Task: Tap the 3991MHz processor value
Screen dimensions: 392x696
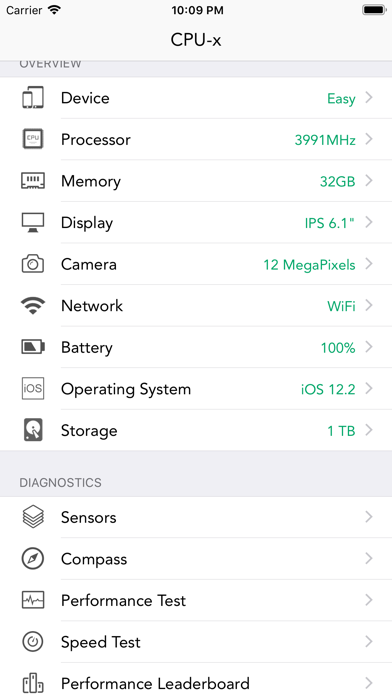Action: (x=325, y=140)
